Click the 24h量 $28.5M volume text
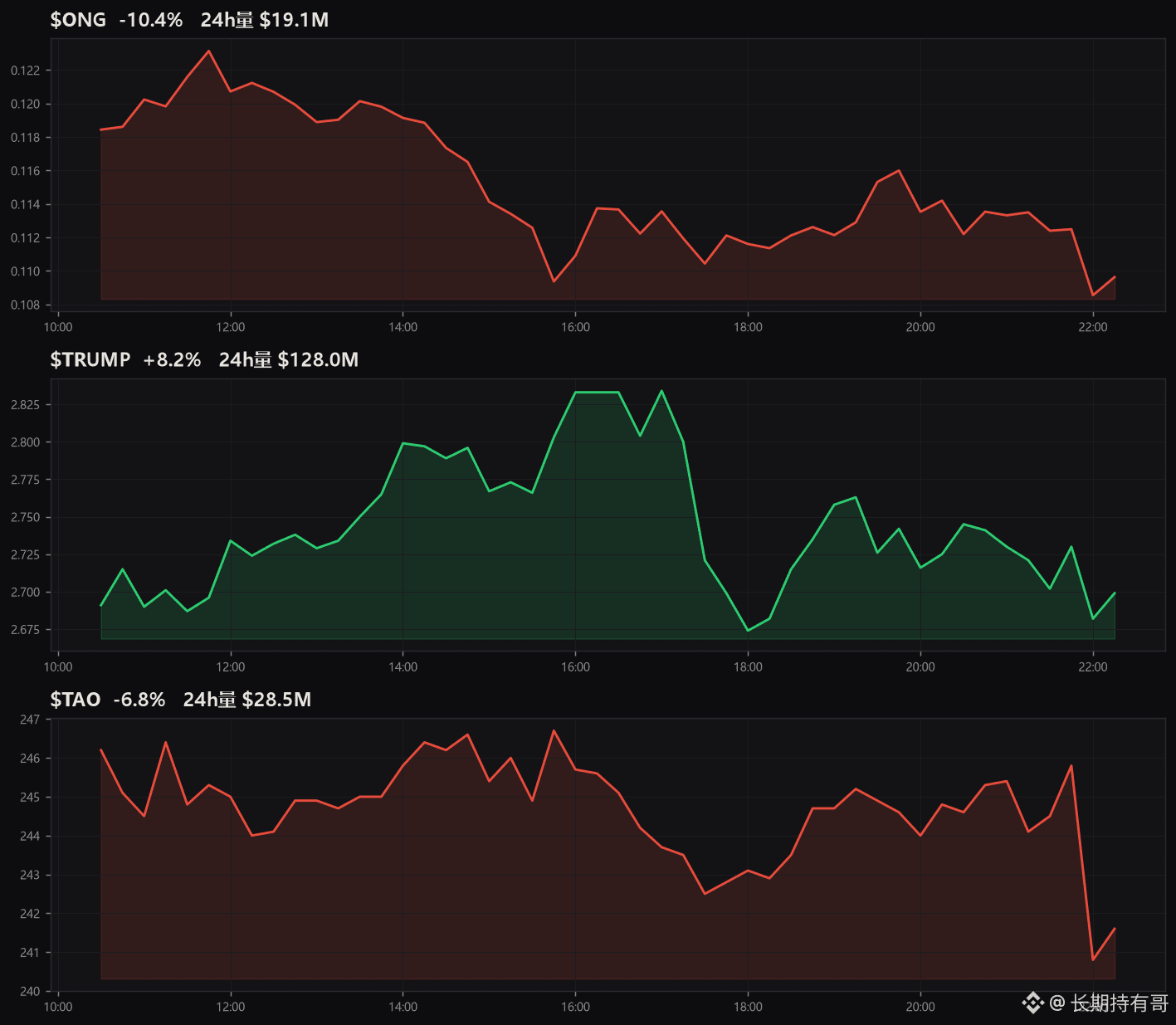The image size is (1176, 1025). tap(247, 700)
